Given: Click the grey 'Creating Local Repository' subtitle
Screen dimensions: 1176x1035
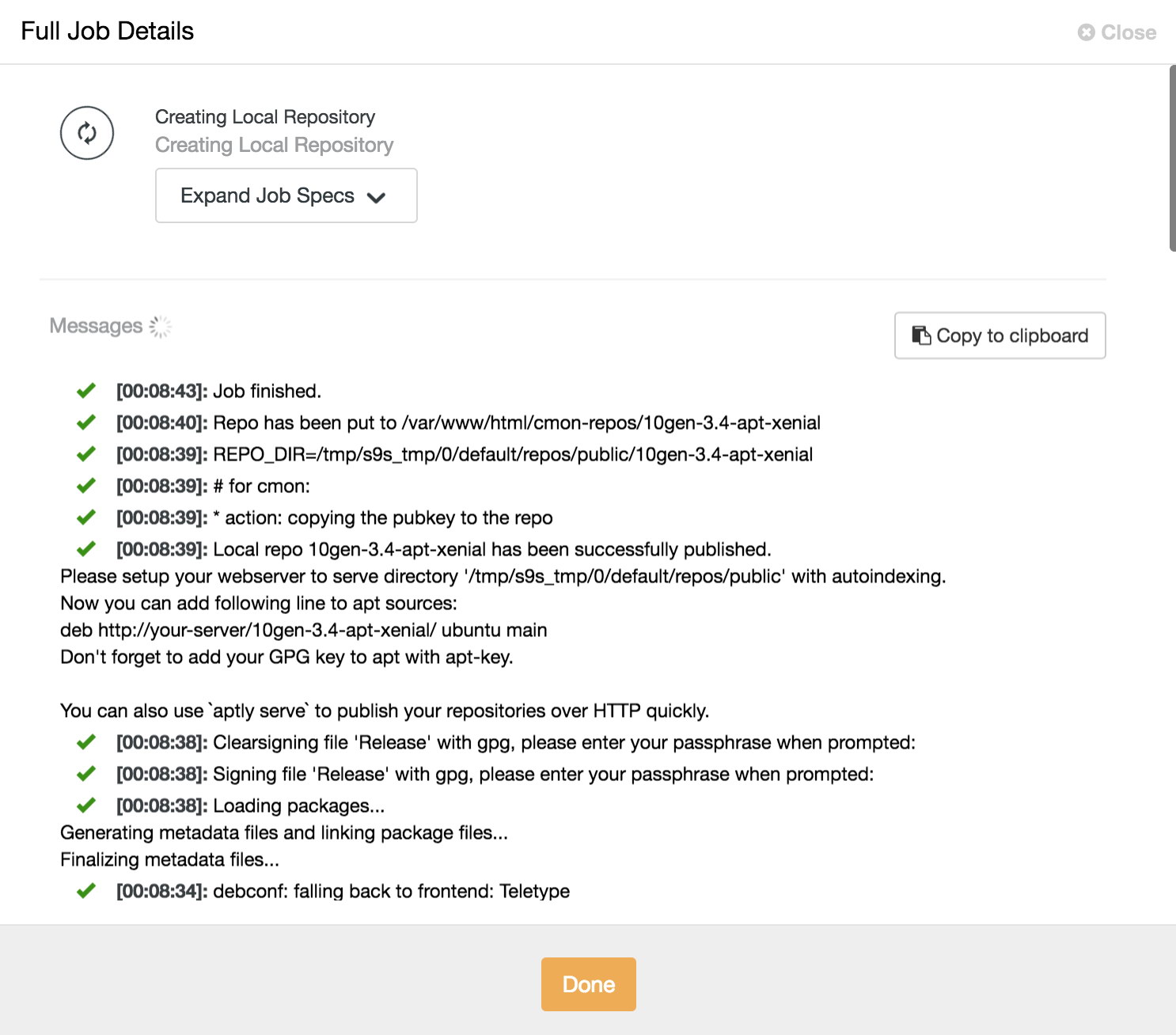Looking at the screenshot, I should pyautogui.click(x=274, y=146).
